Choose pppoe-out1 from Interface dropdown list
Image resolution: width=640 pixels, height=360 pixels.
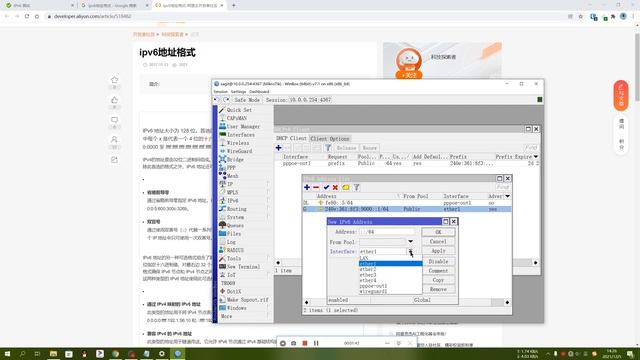(390, 286)
